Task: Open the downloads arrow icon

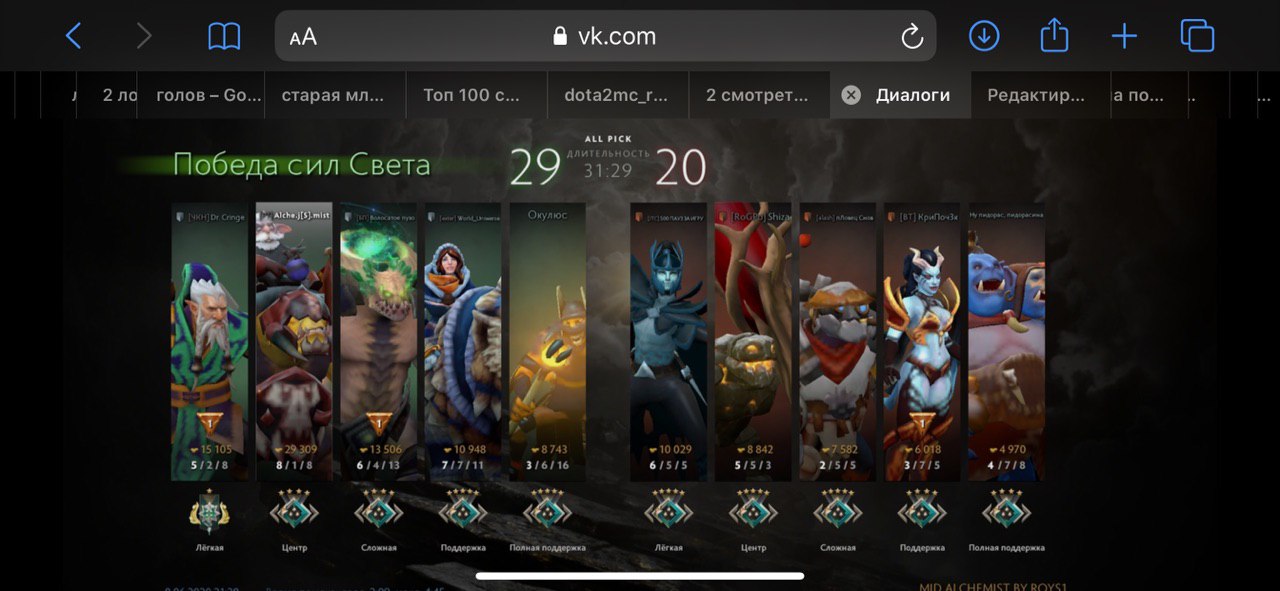Action: (984, 37)
